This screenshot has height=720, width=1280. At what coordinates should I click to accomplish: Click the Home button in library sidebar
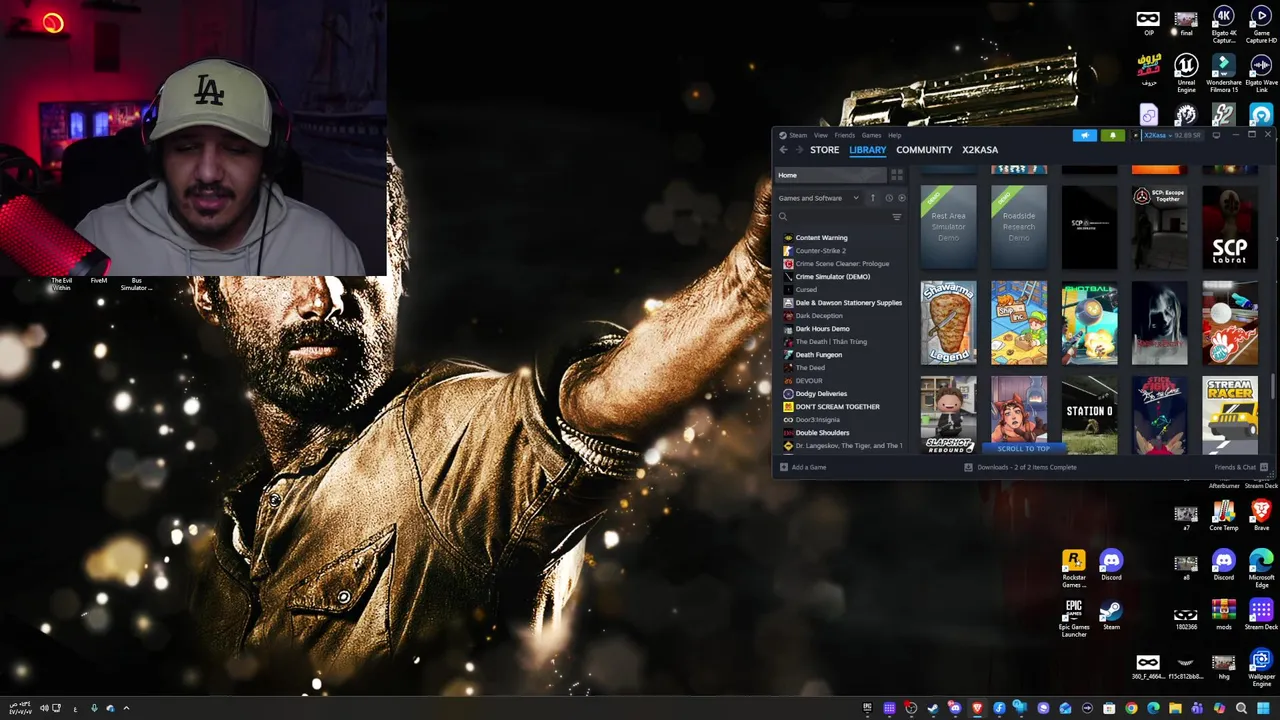point(831,175)
